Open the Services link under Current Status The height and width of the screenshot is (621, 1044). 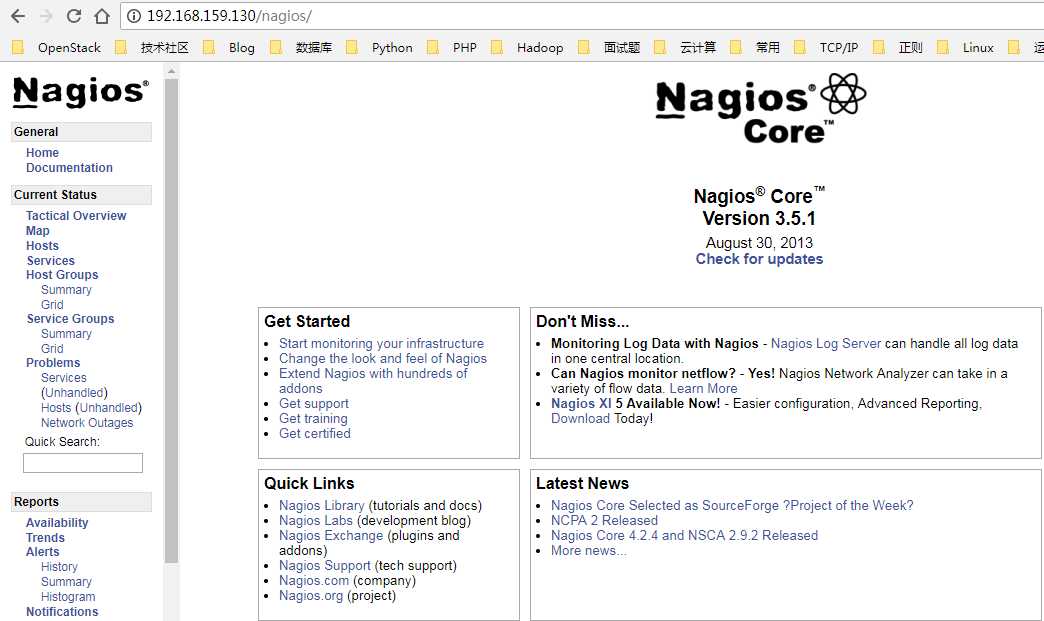point(51,260)
